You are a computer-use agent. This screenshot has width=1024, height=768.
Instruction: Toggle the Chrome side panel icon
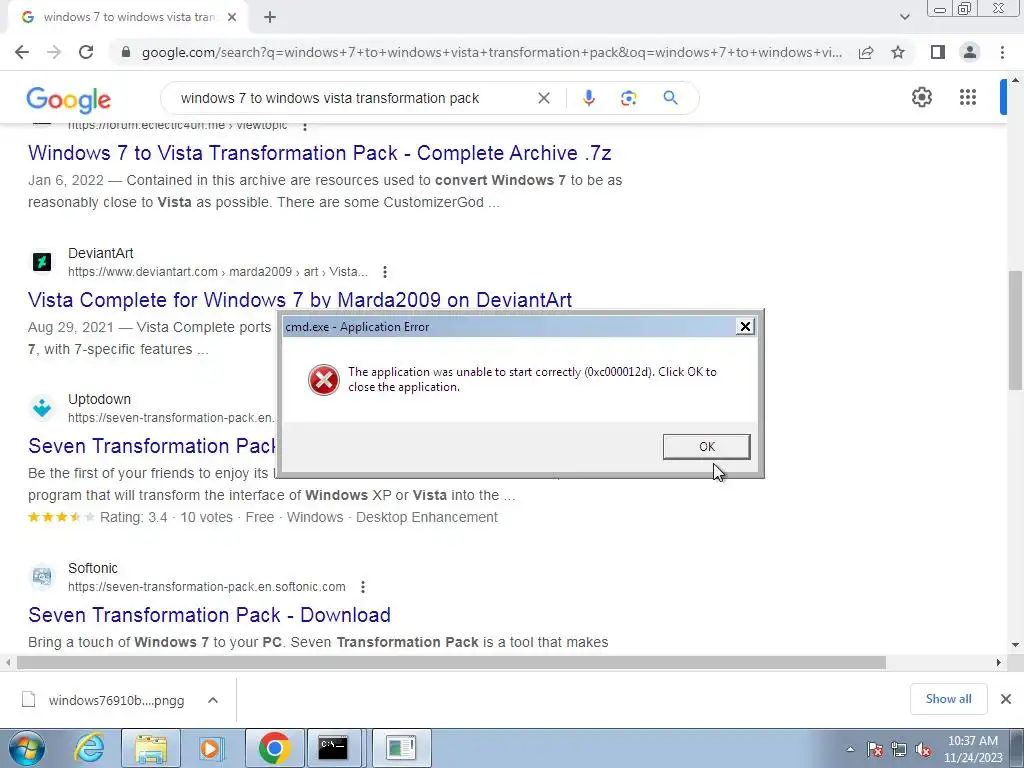point(938,52)
